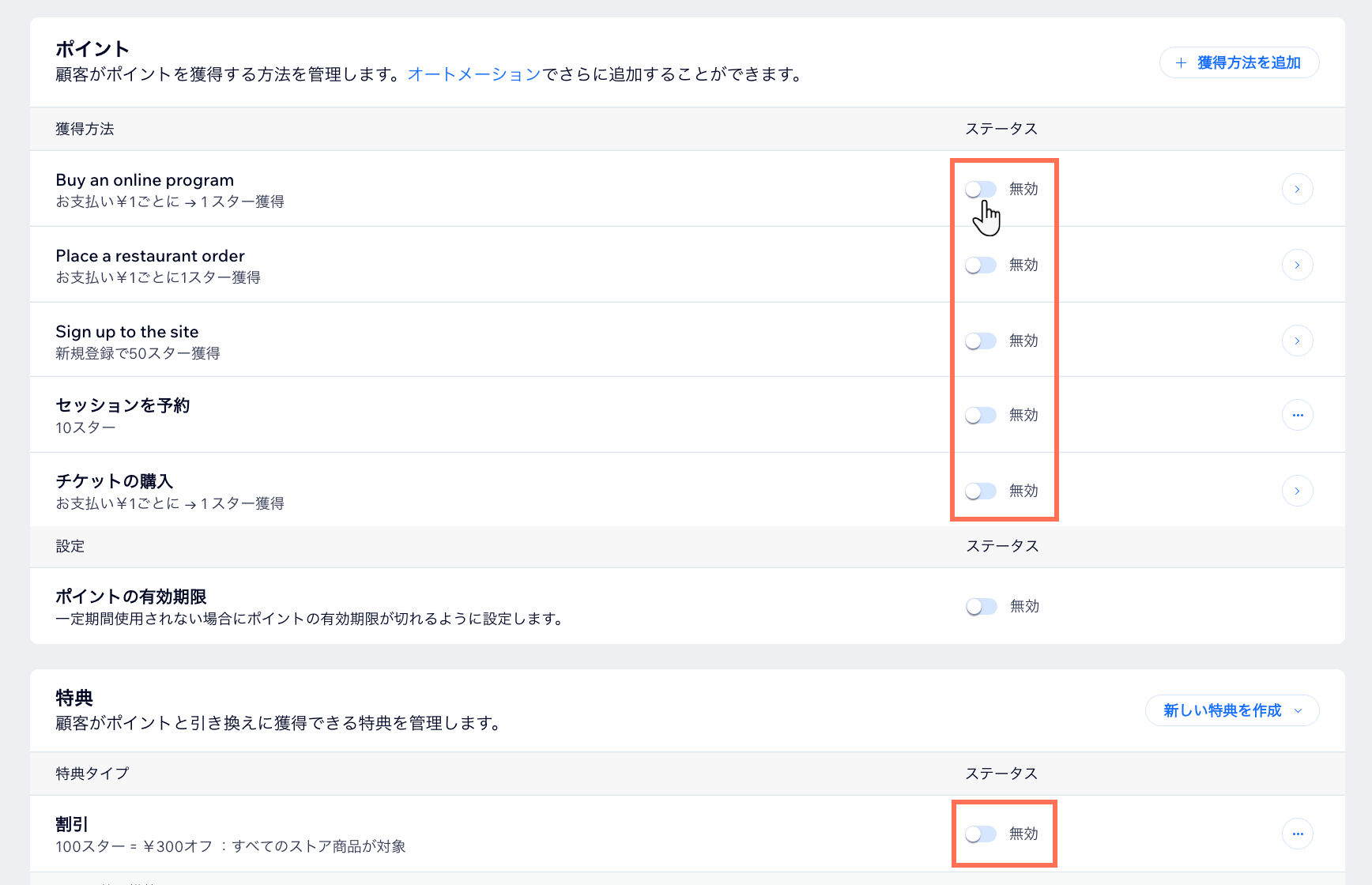This screenshot has width=1372, height=885.
Task: Click the plus icon on 獲得方法を追加
Action: pos(1181,62)
